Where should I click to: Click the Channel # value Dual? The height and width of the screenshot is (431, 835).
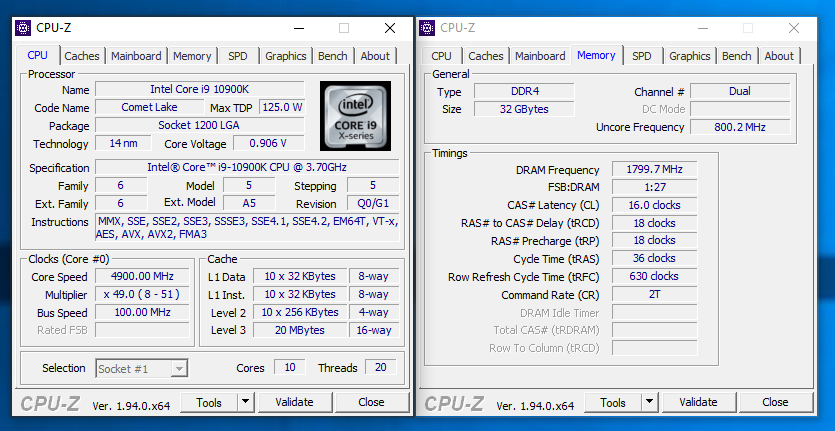(740, 91)
